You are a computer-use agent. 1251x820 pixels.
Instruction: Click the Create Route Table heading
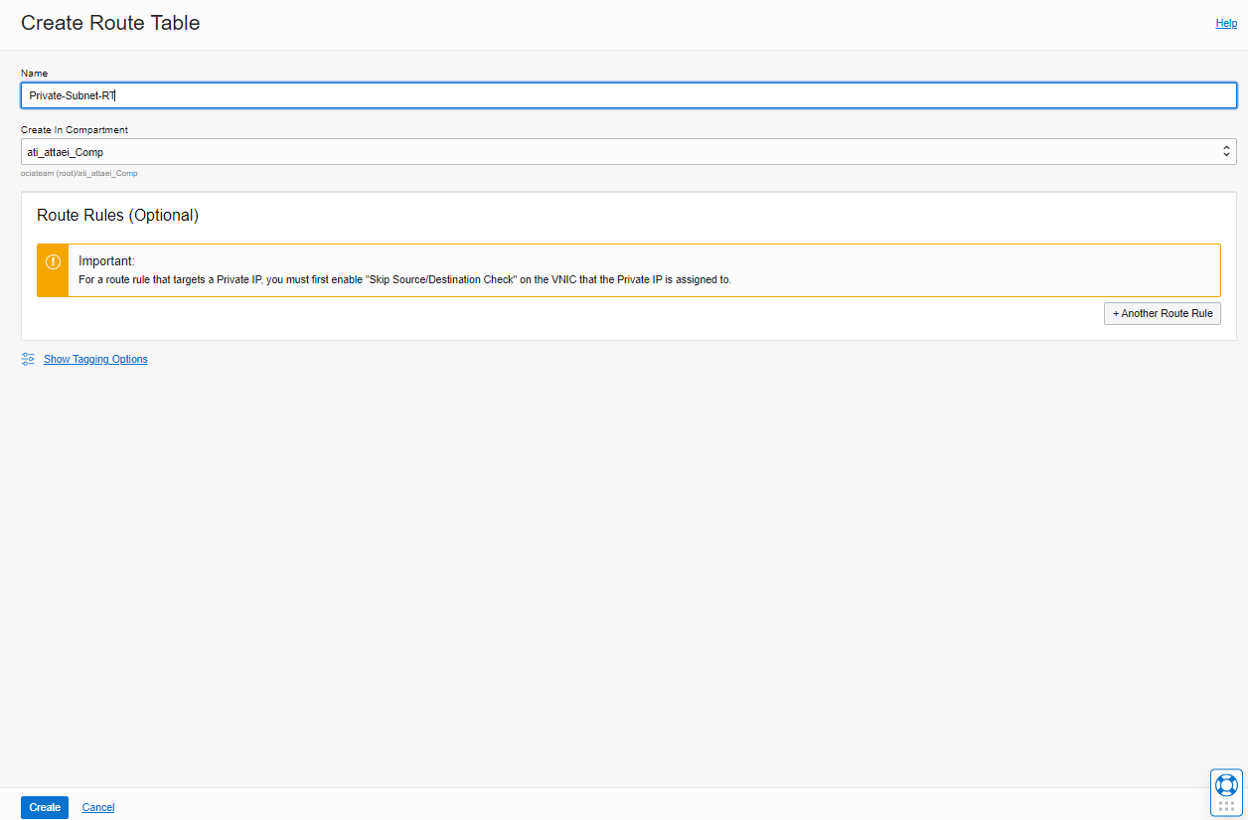click(x=110, y=23)
